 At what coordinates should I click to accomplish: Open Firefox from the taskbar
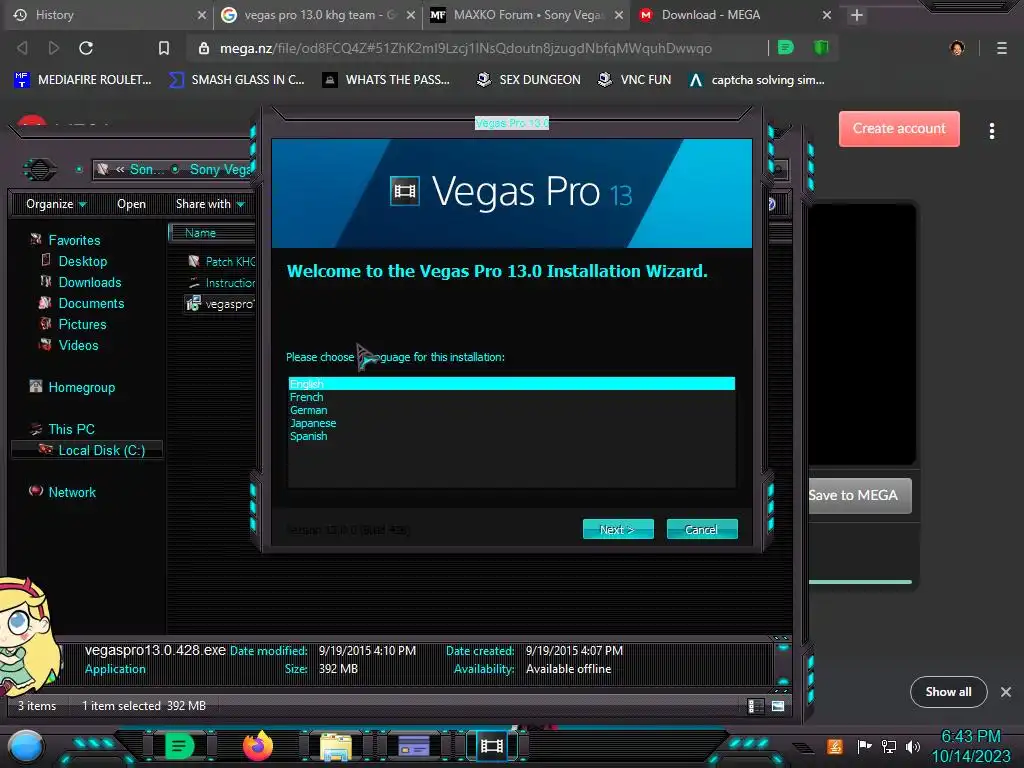tap(258, 746)
